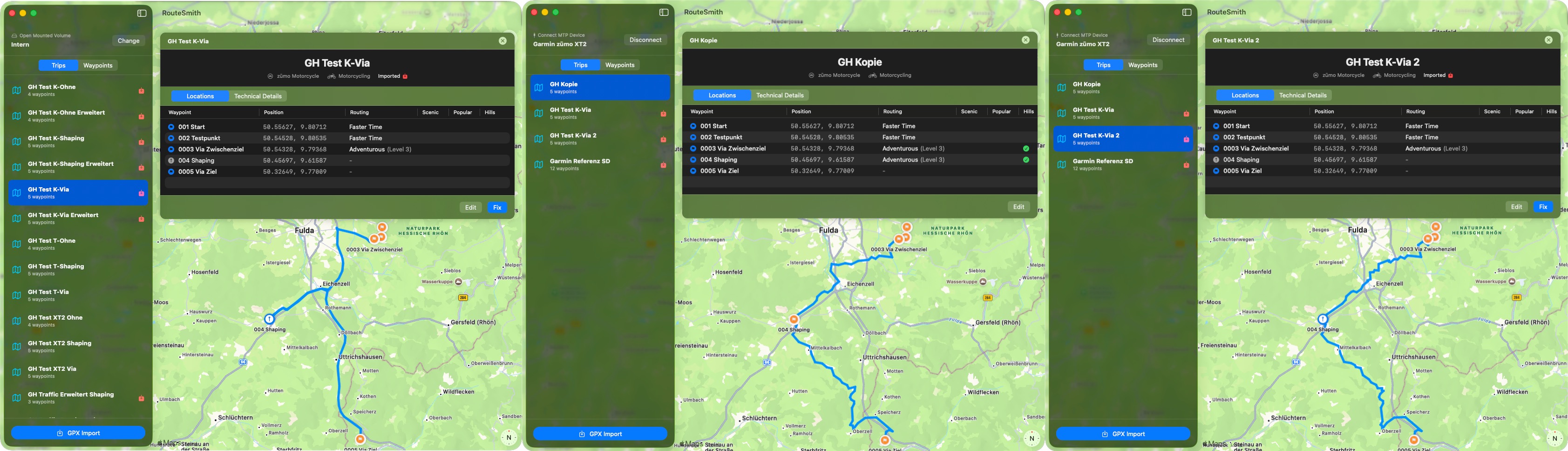Click the green checkmark on 004 Shaping row in GH Kopie

(1025, 159)
